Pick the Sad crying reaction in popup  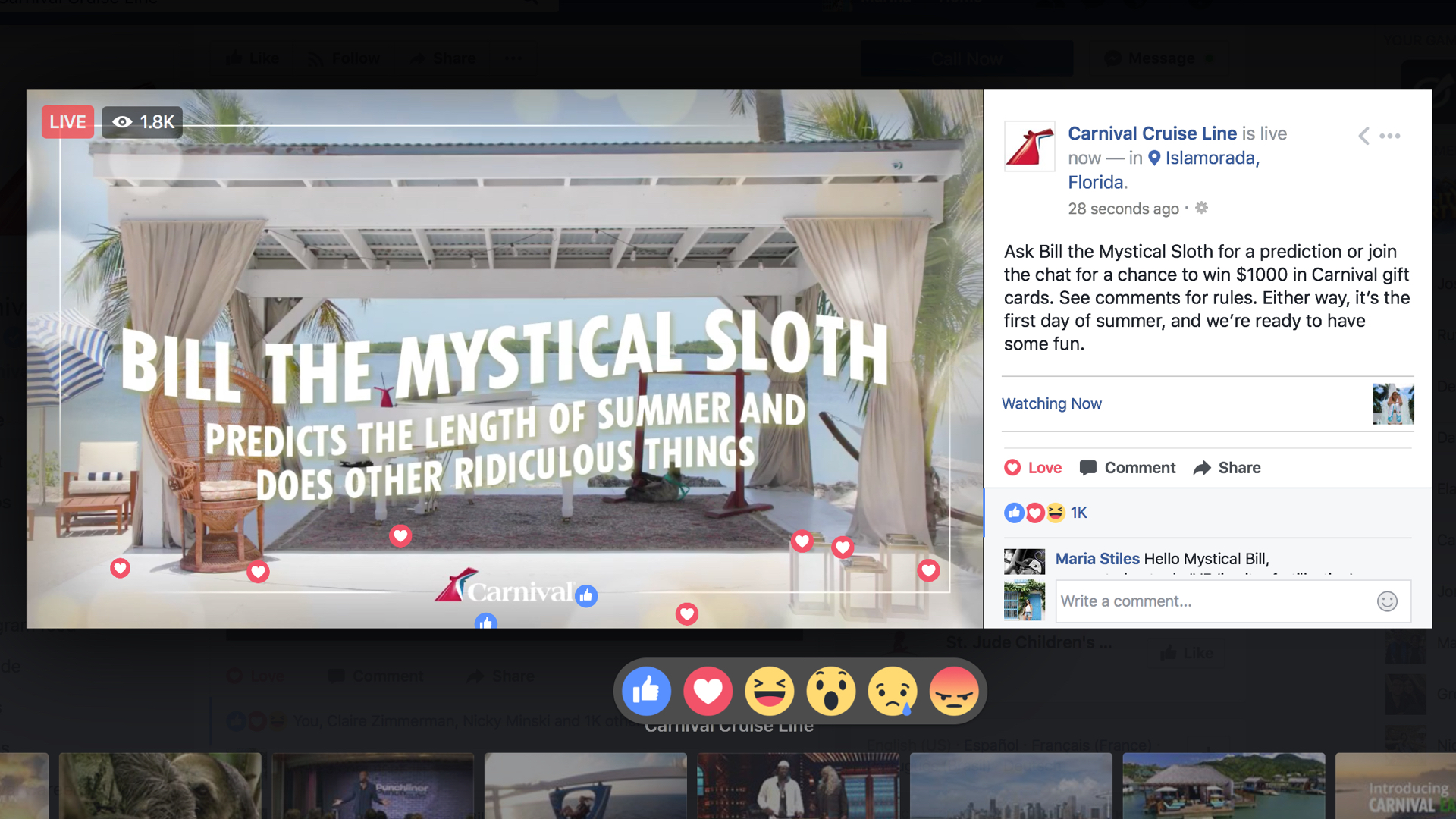pos(893,691)
